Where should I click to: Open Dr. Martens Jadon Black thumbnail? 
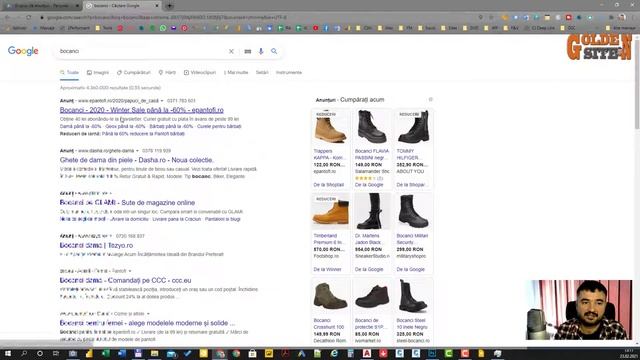click(372, 211)
